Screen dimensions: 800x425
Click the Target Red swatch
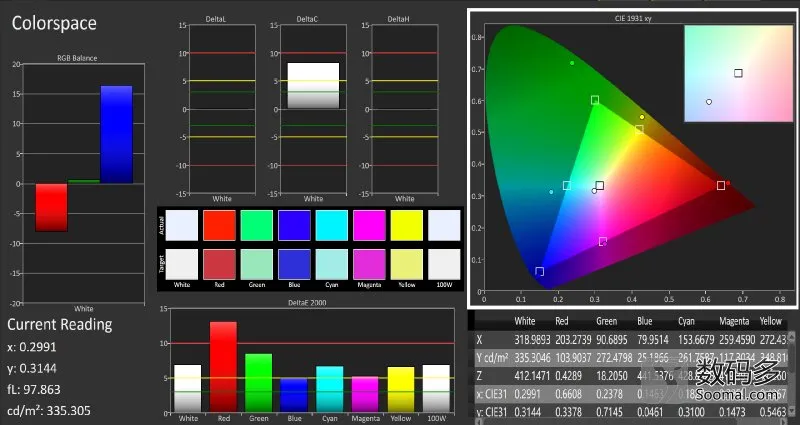click(219, 264)
